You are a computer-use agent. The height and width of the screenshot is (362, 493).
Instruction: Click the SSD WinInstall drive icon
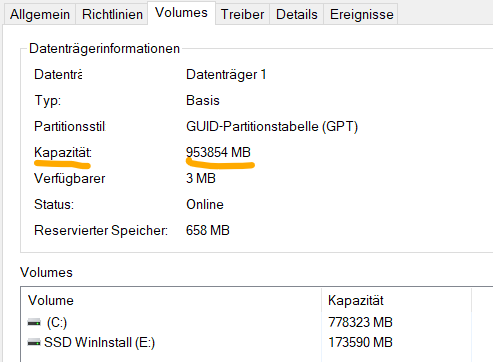click(x=34, y=342)
